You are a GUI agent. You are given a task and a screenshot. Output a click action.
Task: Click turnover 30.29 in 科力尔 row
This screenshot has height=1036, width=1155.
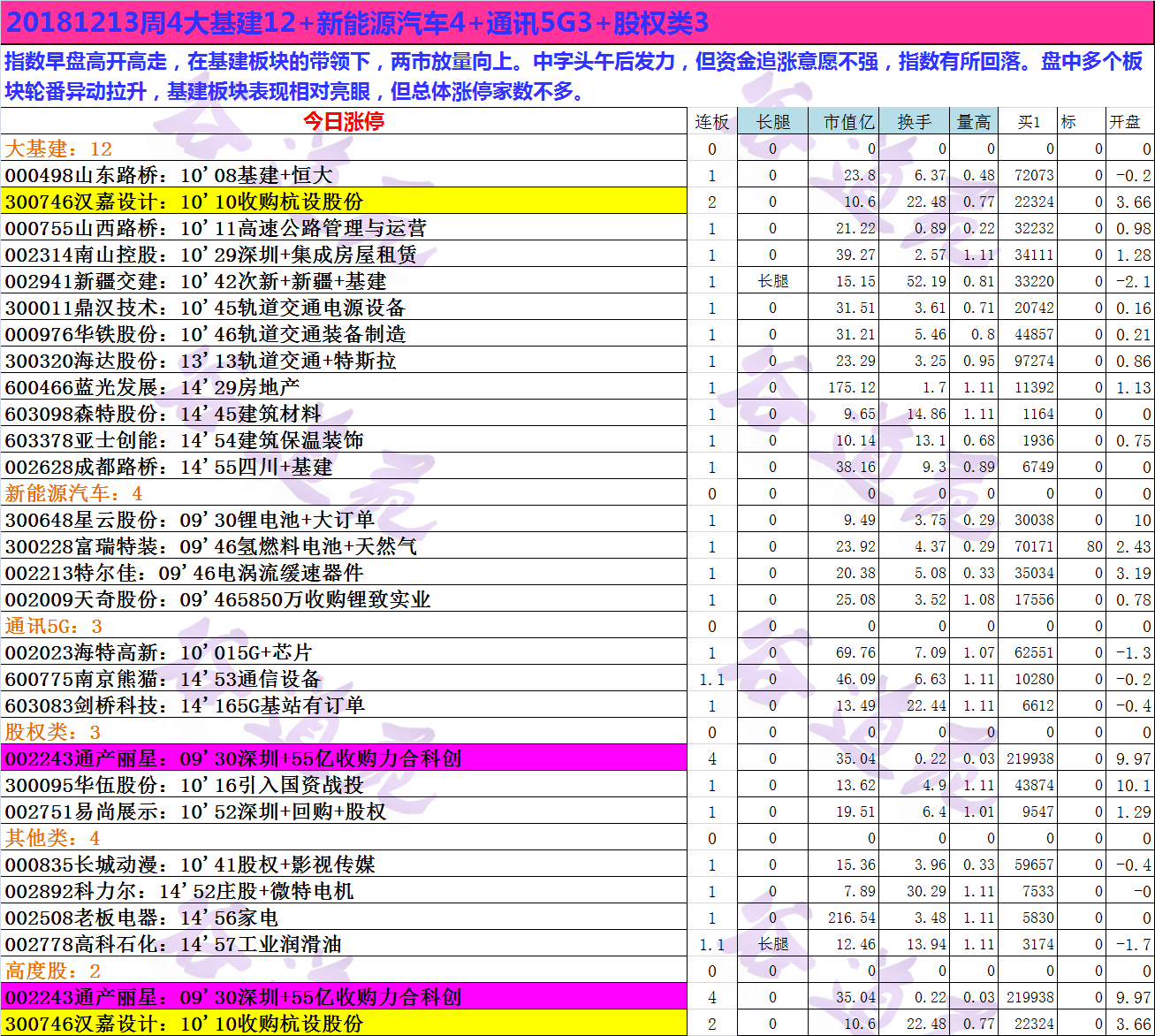point(914,890)
